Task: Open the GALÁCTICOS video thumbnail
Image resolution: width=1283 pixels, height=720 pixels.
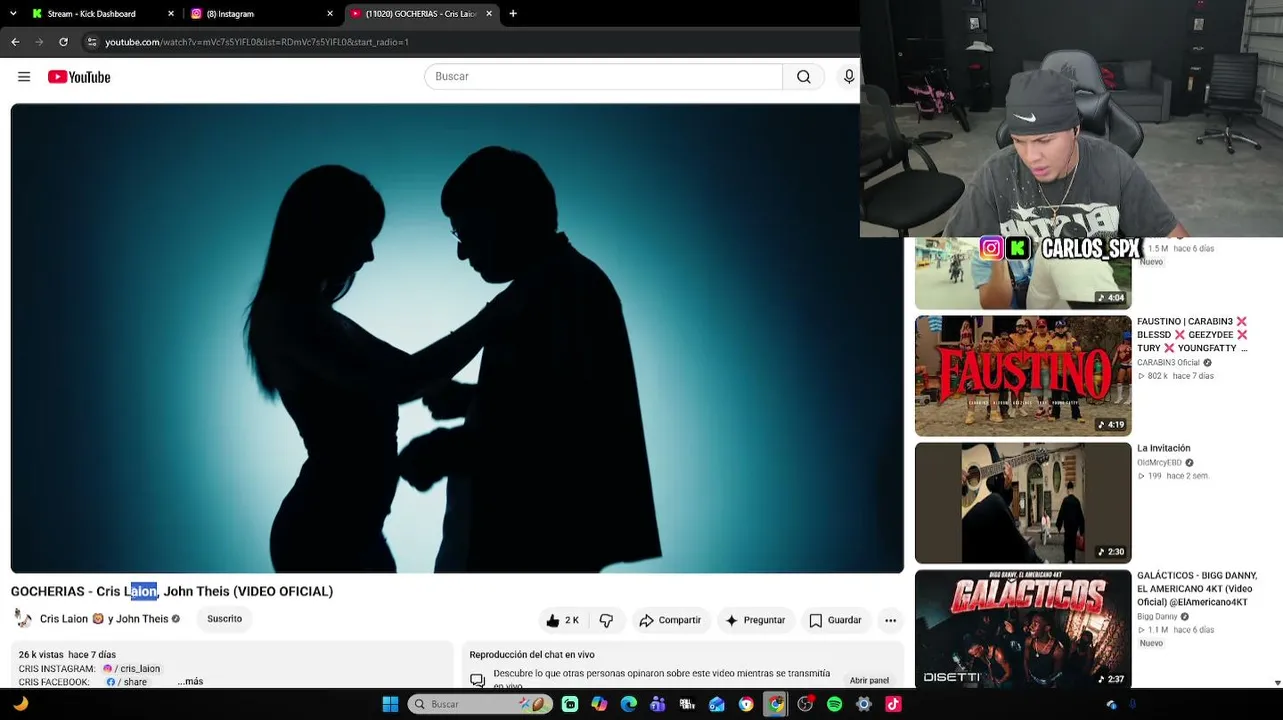Action: pos(1023,629)
